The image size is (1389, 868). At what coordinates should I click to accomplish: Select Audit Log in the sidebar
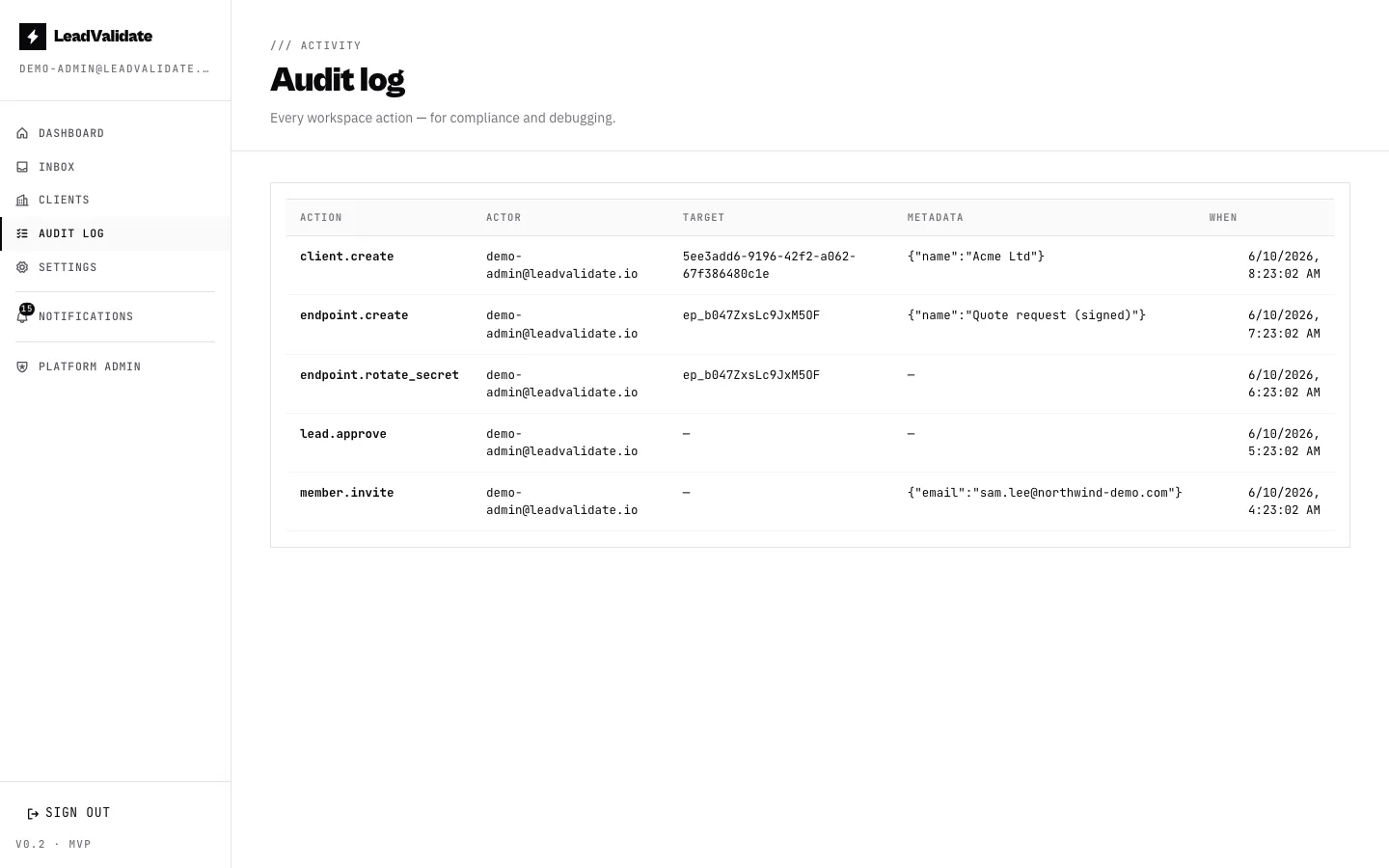coord(116,233)
